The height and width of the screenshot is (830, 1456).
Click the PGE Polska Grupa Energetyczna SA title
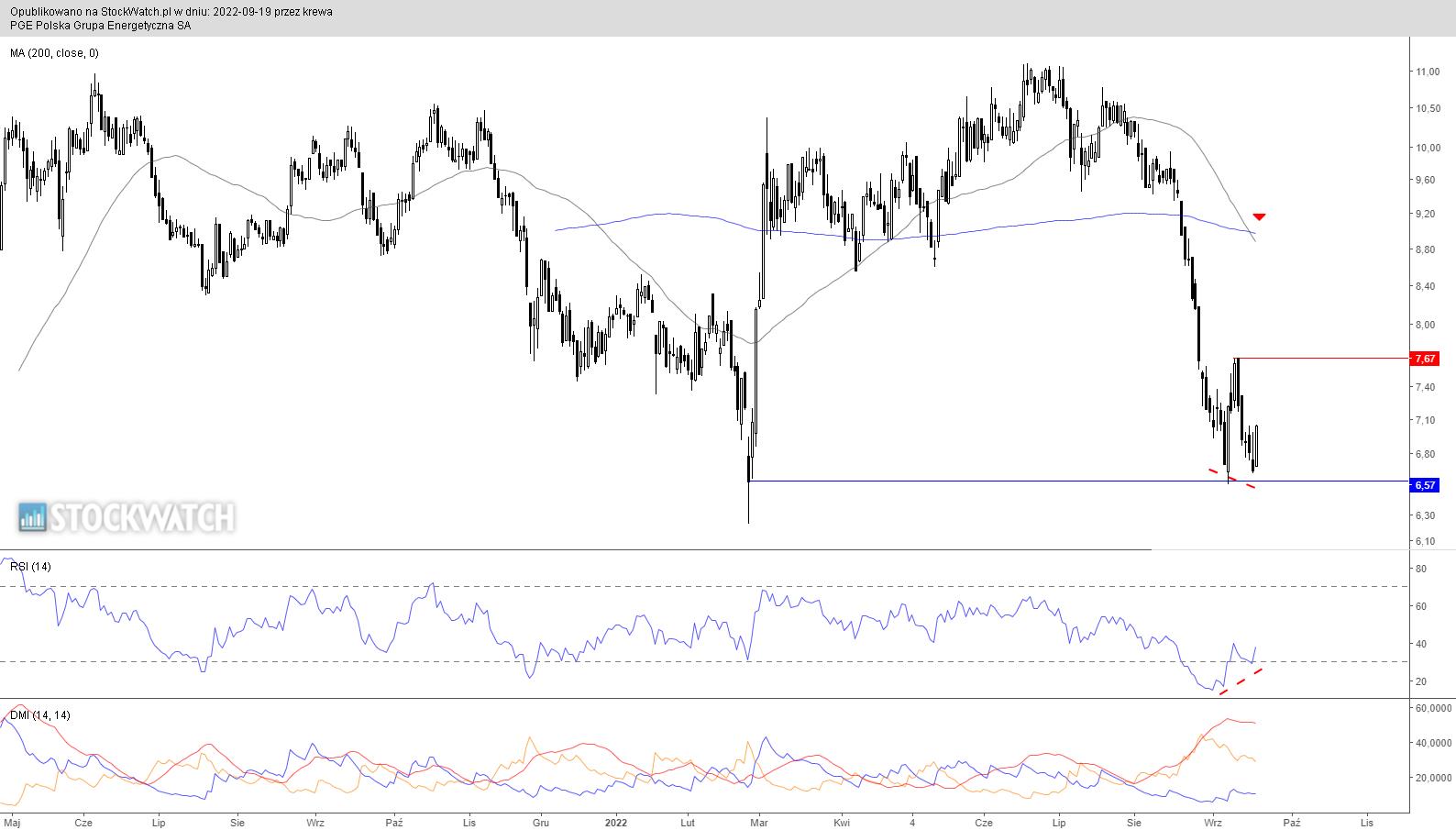click(x=101, y=26)
